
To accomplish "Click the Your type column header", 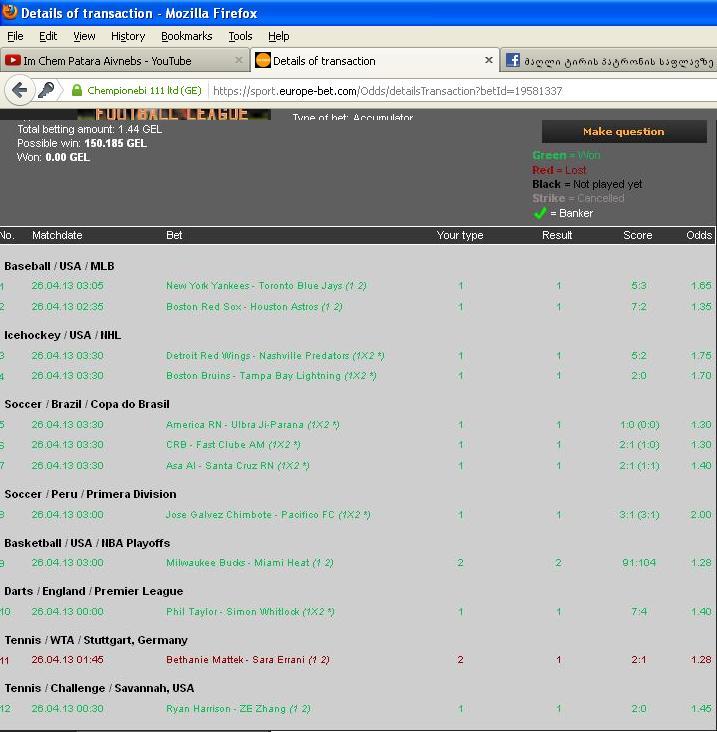I will tap(460, 235).
